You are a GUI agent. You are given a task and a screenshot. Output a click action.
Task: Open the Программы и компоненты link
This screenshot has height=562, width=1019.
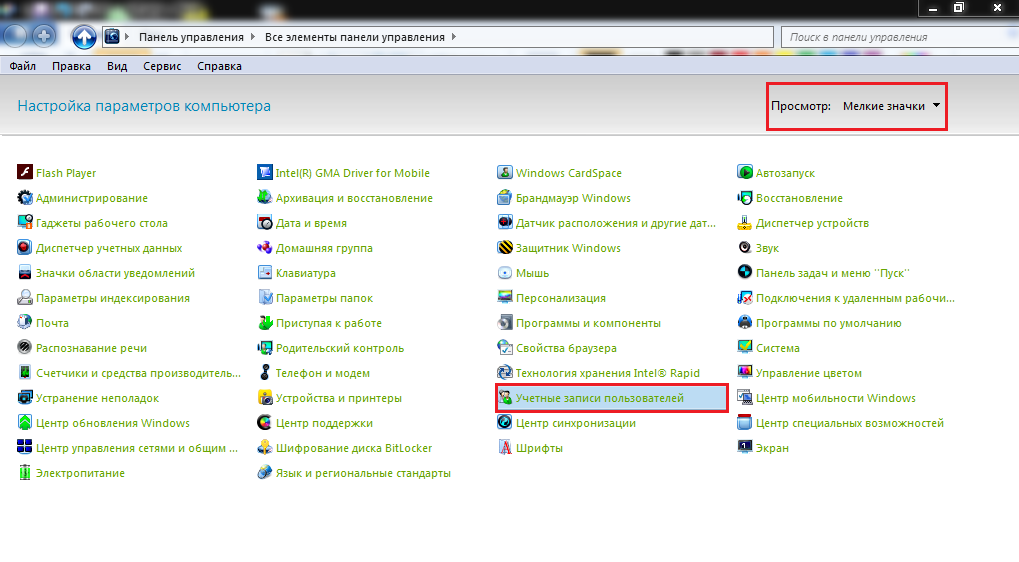[588, 322]
